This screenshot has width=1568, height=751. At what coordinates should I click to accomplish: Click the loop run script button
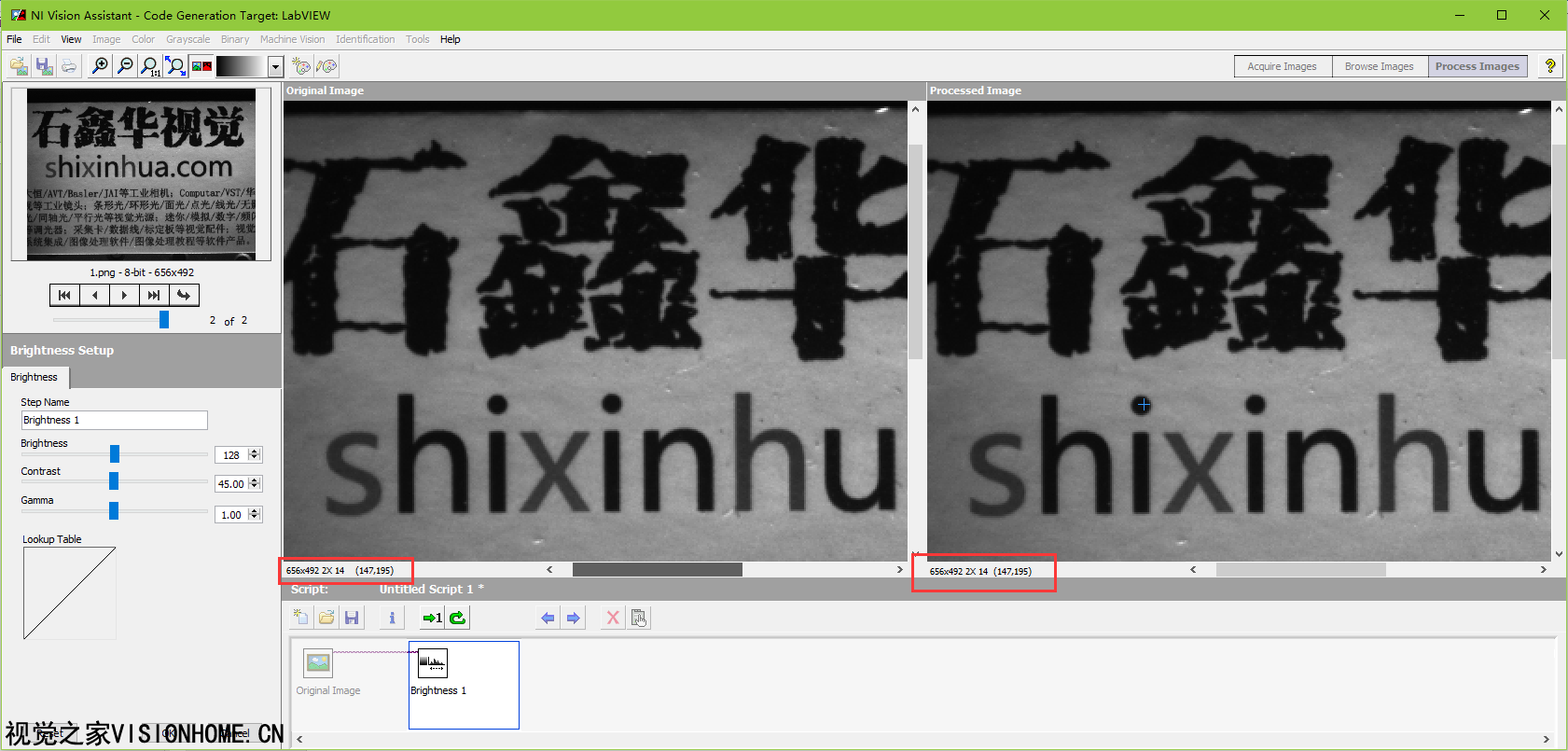458,618
